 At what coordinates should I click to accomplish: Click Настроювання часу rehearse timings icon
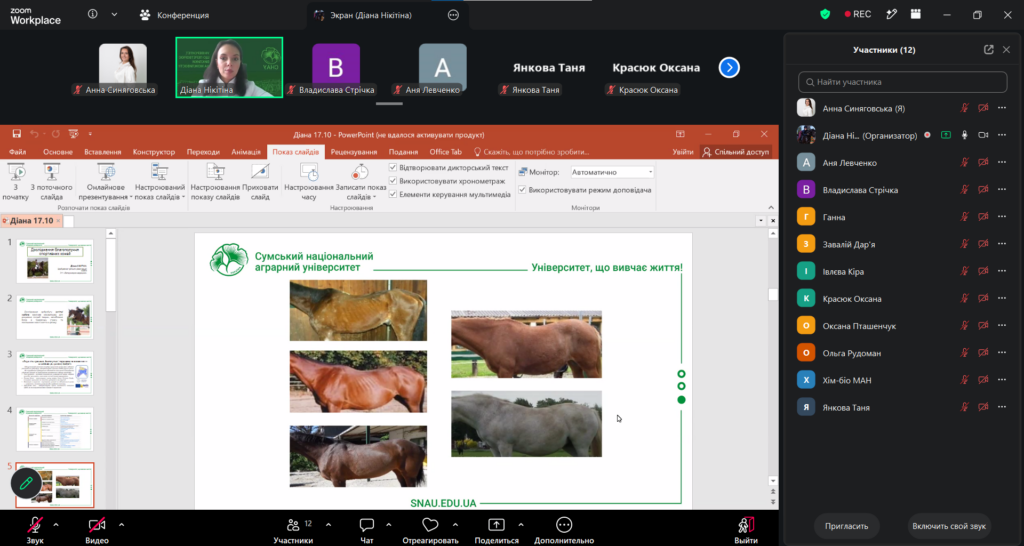[x=309, y=182]
